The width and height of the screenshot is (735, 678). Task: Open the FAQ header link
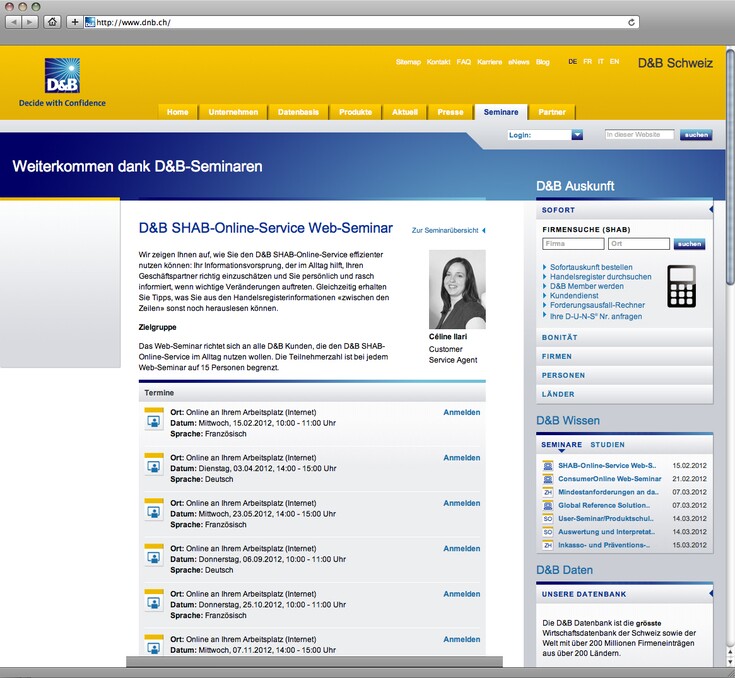pyautogui.click(x=464, y=62)
